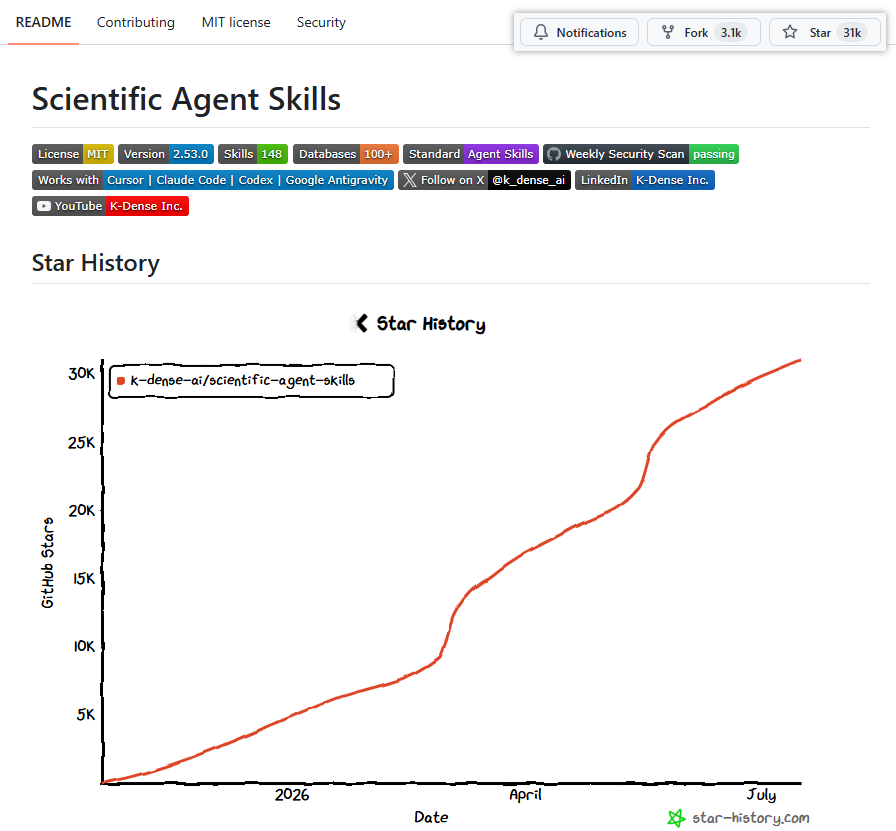Screen dimensions: 896x831
Task: Open Follow on X @k_dense_ai badge
Action: pyautogui.click(x=484, y=180)
